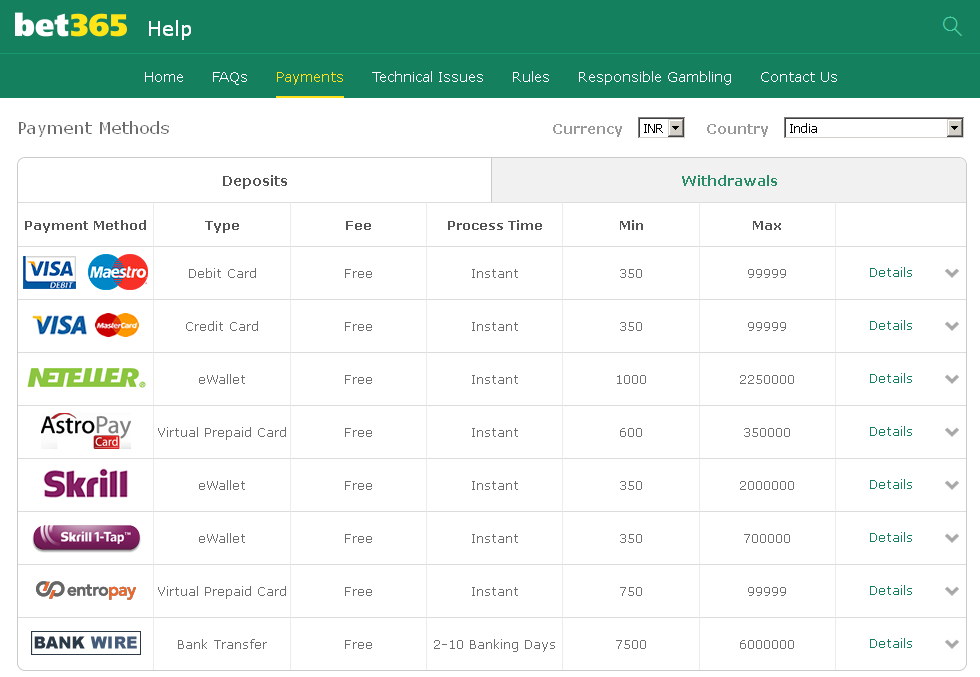This screenshot has height=677, width=980.
Task: Select the Payments menu item
Action: click(309, 77)
